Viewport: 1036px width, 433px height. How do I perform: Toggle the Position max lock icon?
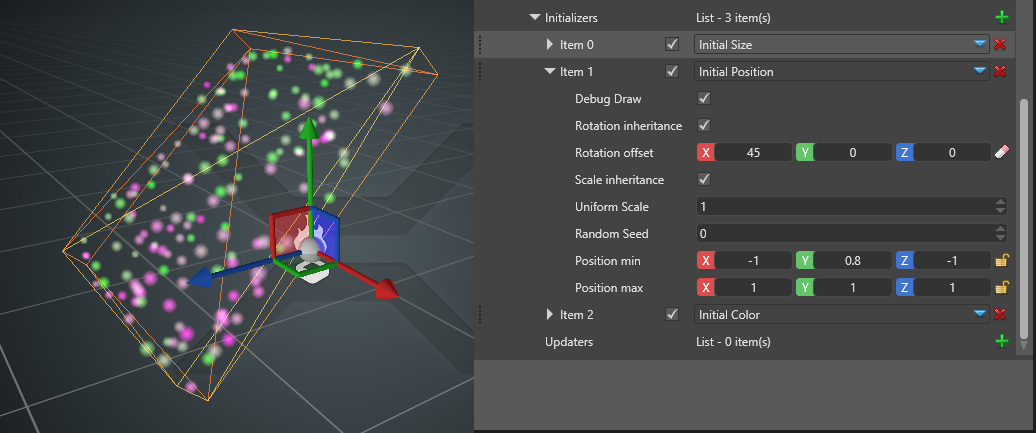click(1001, 288)
